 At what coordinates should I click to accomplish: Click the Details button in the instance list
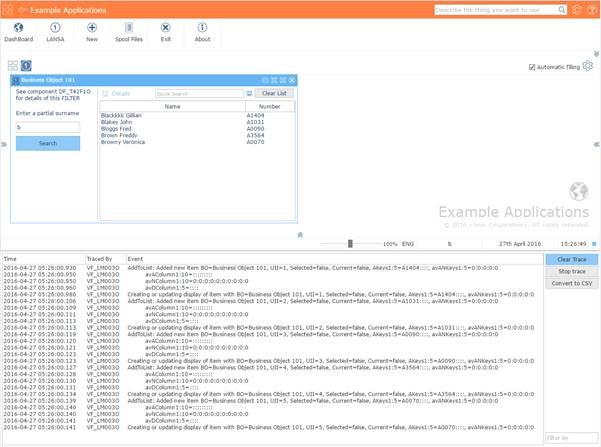point(116,94)
